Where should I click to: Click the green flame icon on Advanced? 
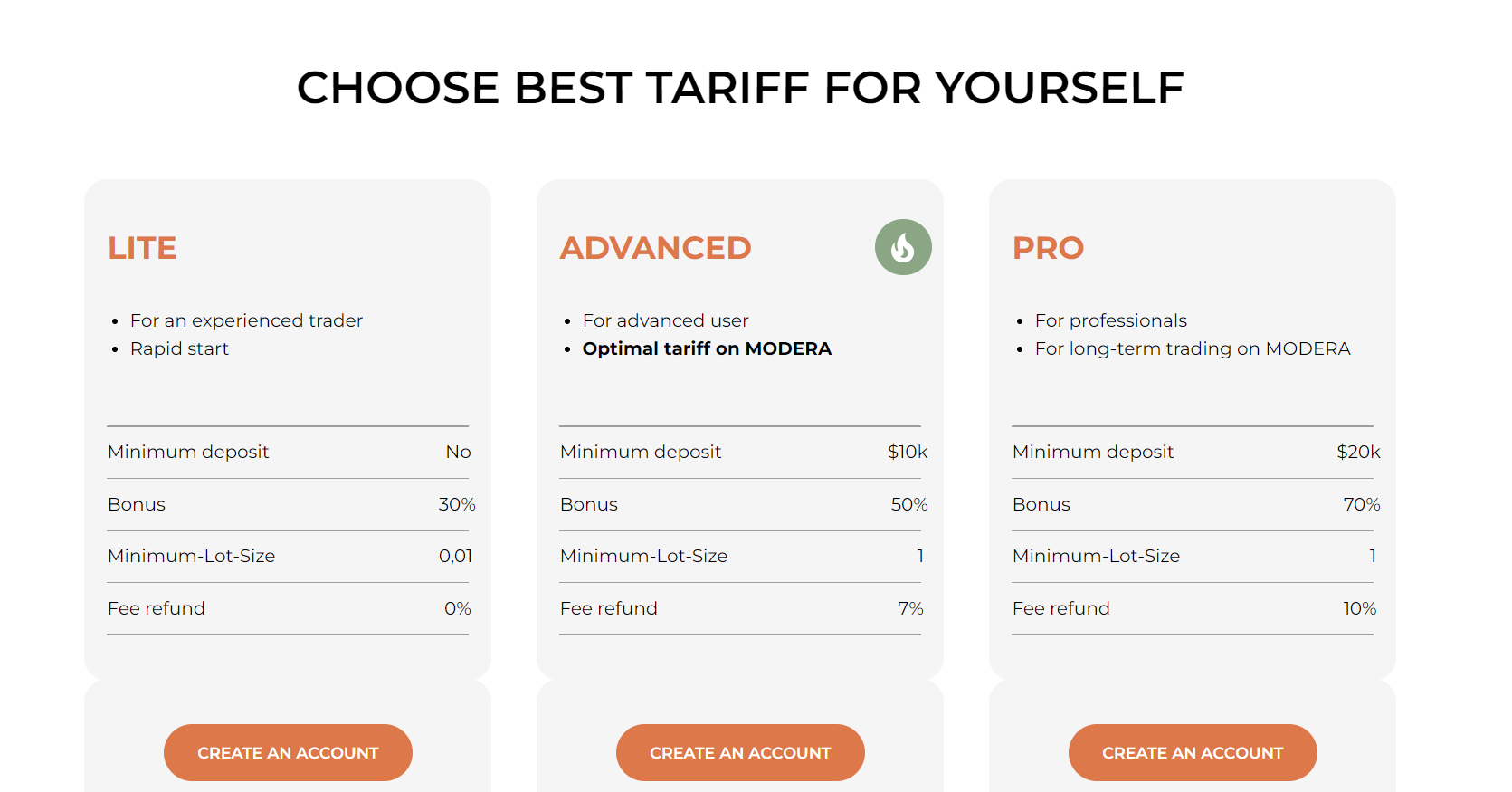(903, 247)
